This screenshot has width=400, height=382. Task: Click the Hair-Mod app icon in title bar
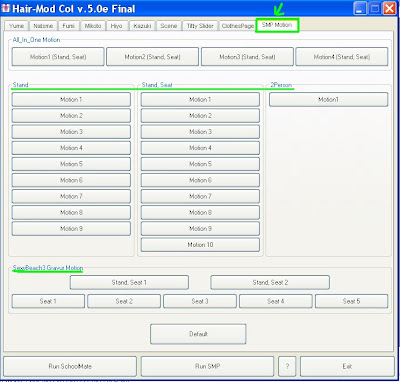(x=6, y=8)
